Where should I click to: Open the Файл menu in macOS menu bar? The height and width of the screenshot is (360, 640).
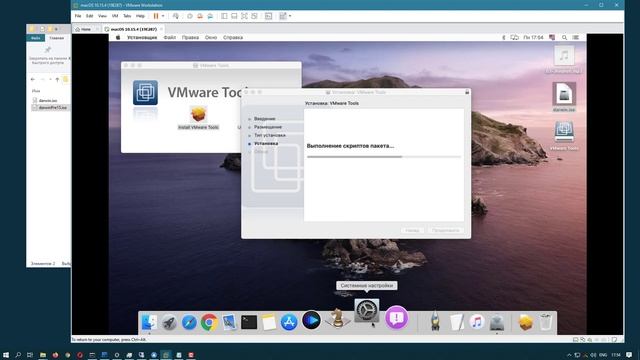170,38
